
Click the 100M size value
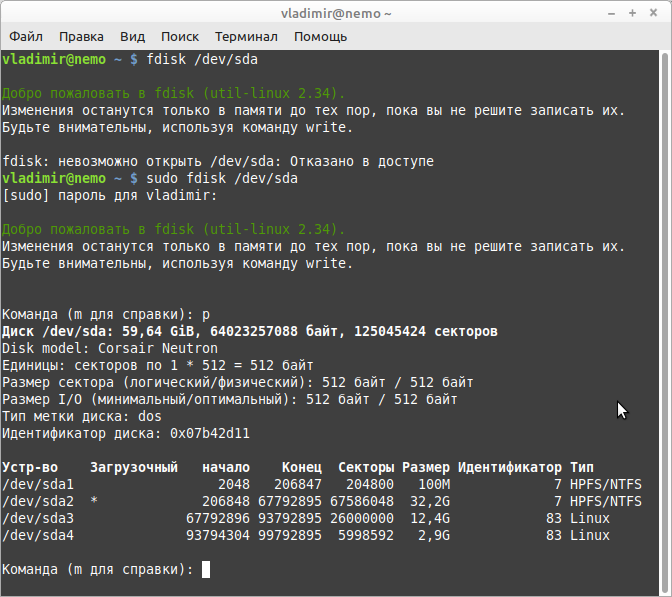(x=434, y=484)
